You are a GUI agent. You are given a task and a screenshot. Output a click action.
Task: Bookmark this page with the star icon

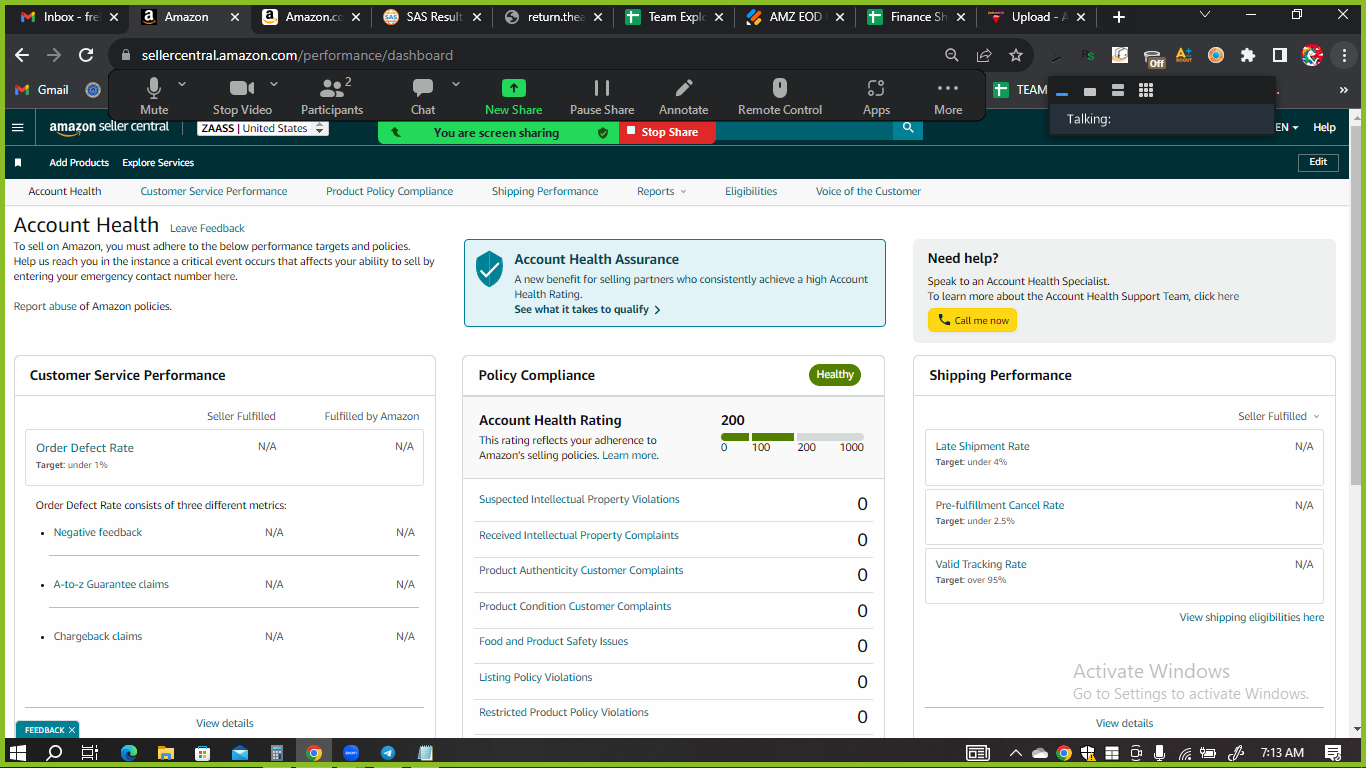pyautogui.click(x=1016, y=55)
